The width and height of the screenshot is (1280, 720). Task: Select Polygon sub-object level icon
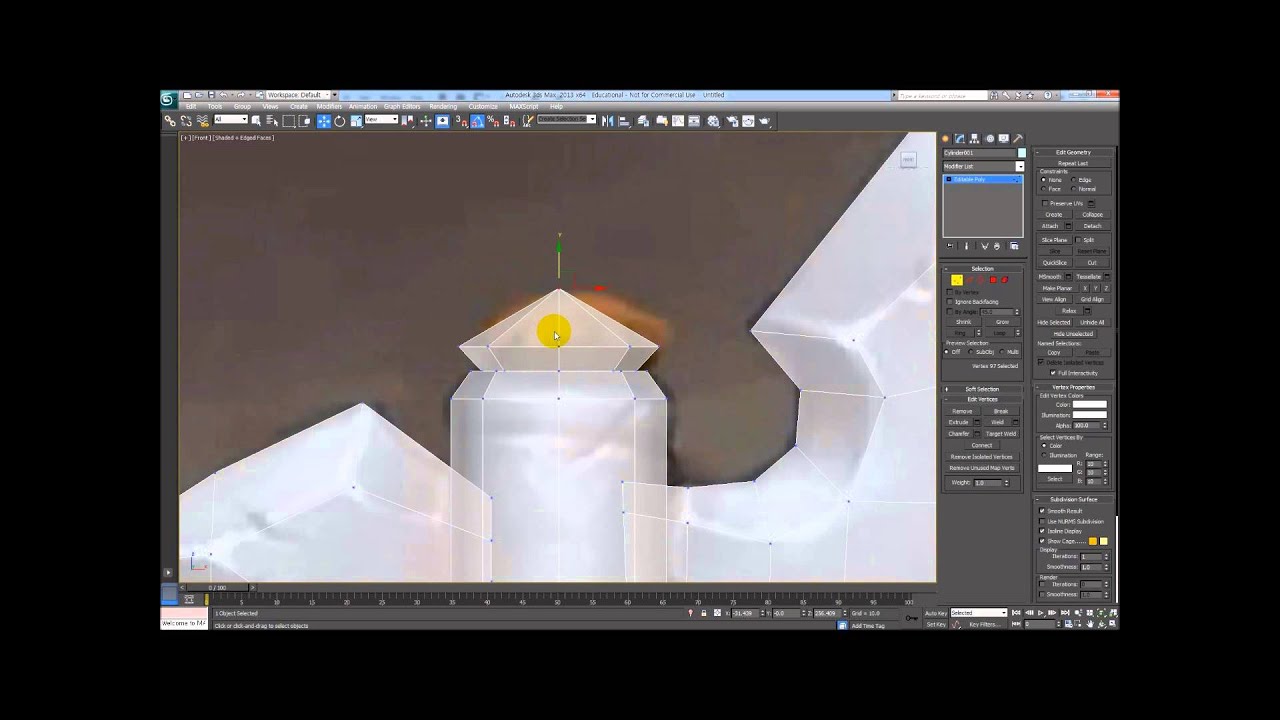tap(993, 280)
